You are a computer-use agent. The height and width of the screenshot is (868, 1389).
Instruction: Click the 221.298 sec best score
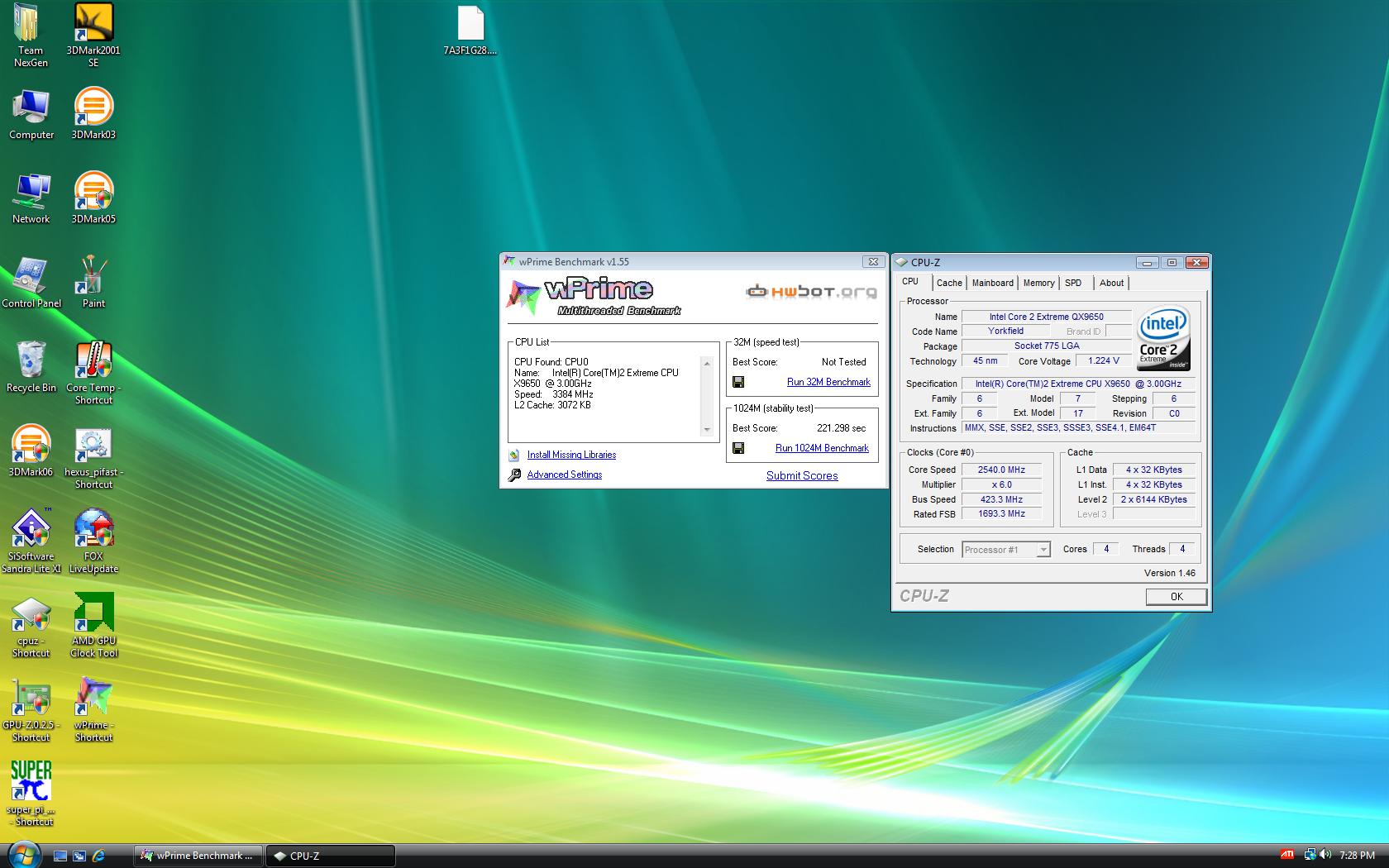pos(842,428)
